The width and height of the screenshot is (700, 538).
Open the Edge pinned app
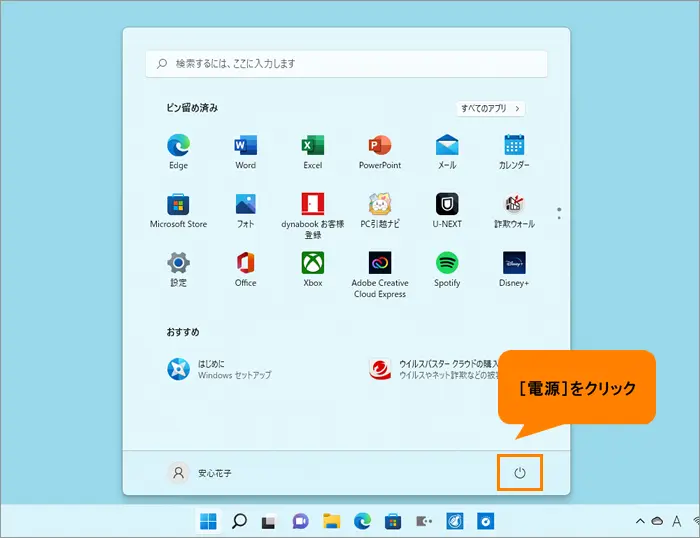coord(178,152)
